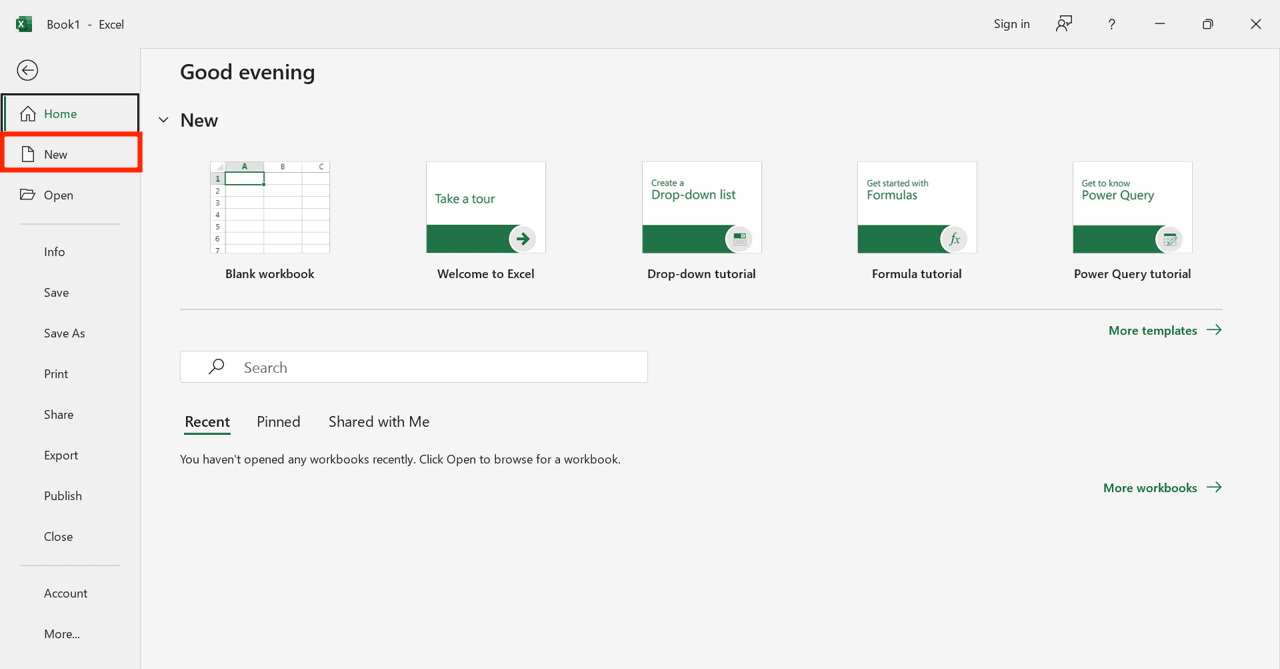
Task: Click the back arrow circle icon
Action: pyautogui.click(x=28, y=70)
